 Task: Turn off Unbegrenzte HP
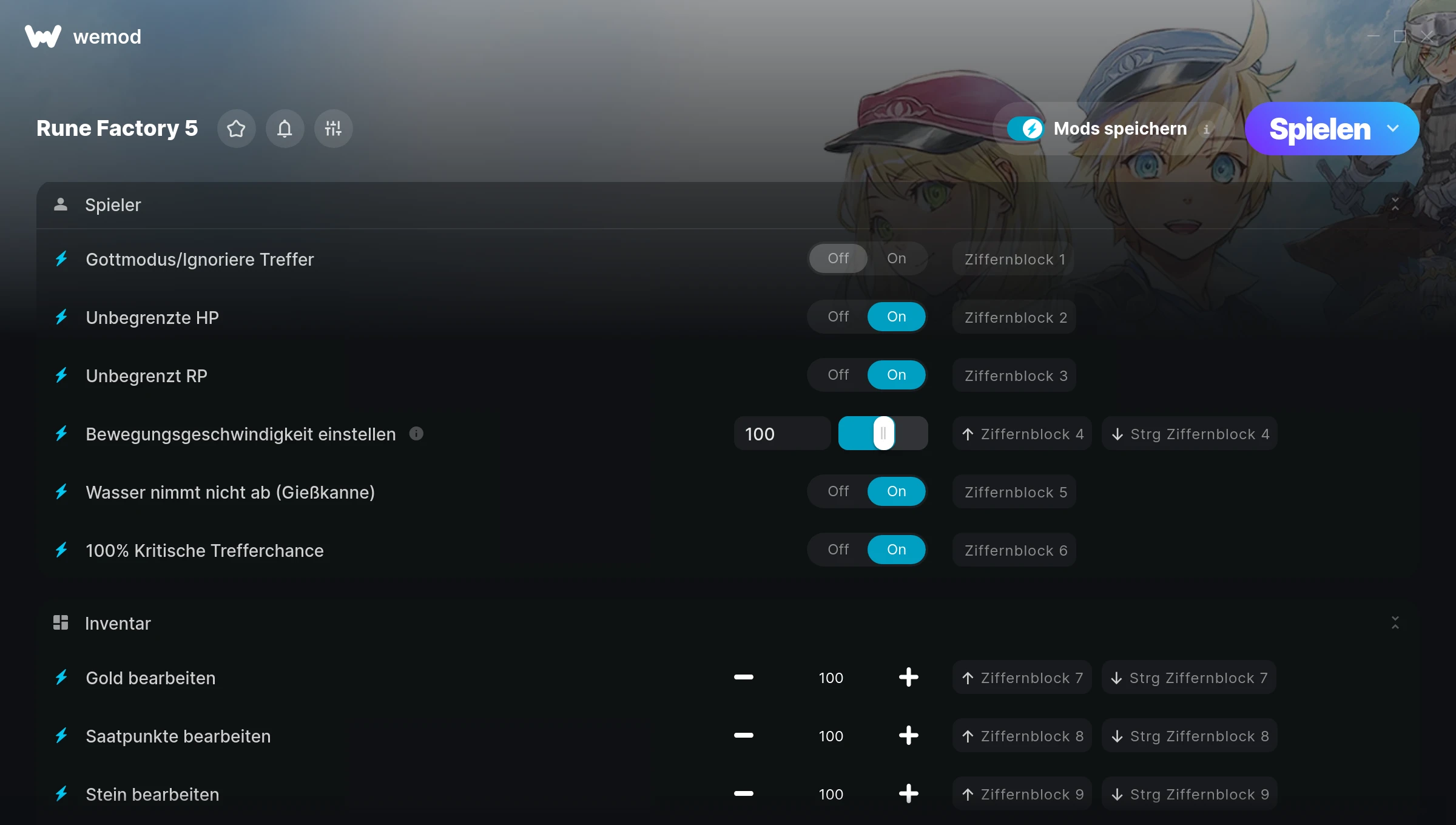(x=838, y=317)
